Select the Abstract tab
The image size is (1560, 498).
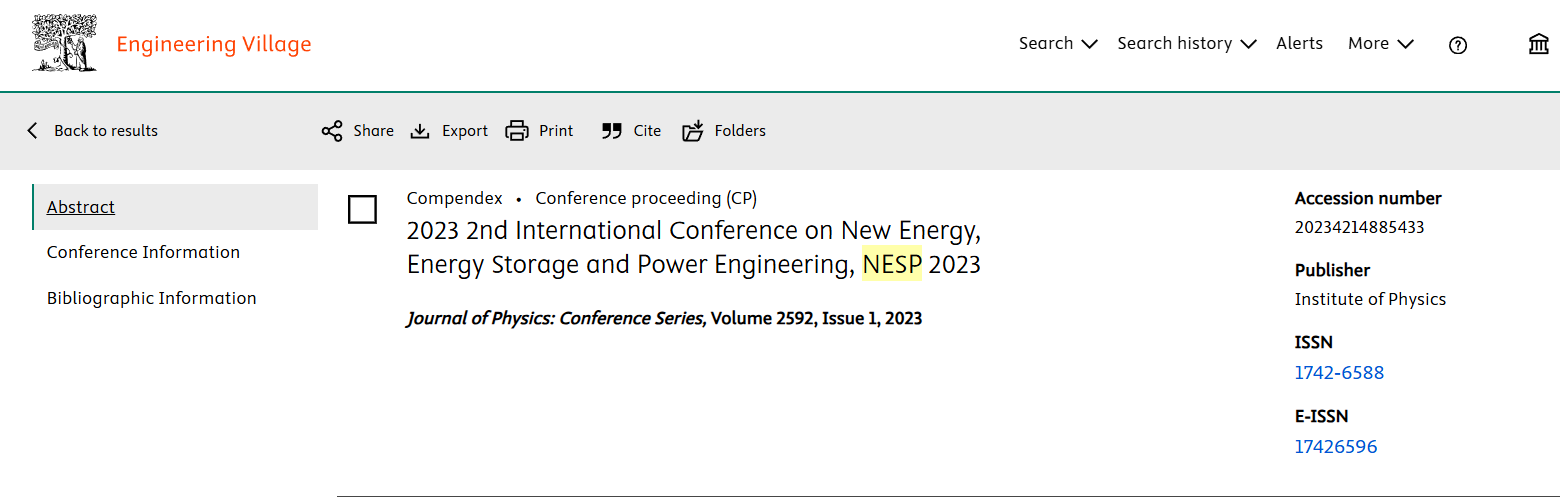point(81,207)
